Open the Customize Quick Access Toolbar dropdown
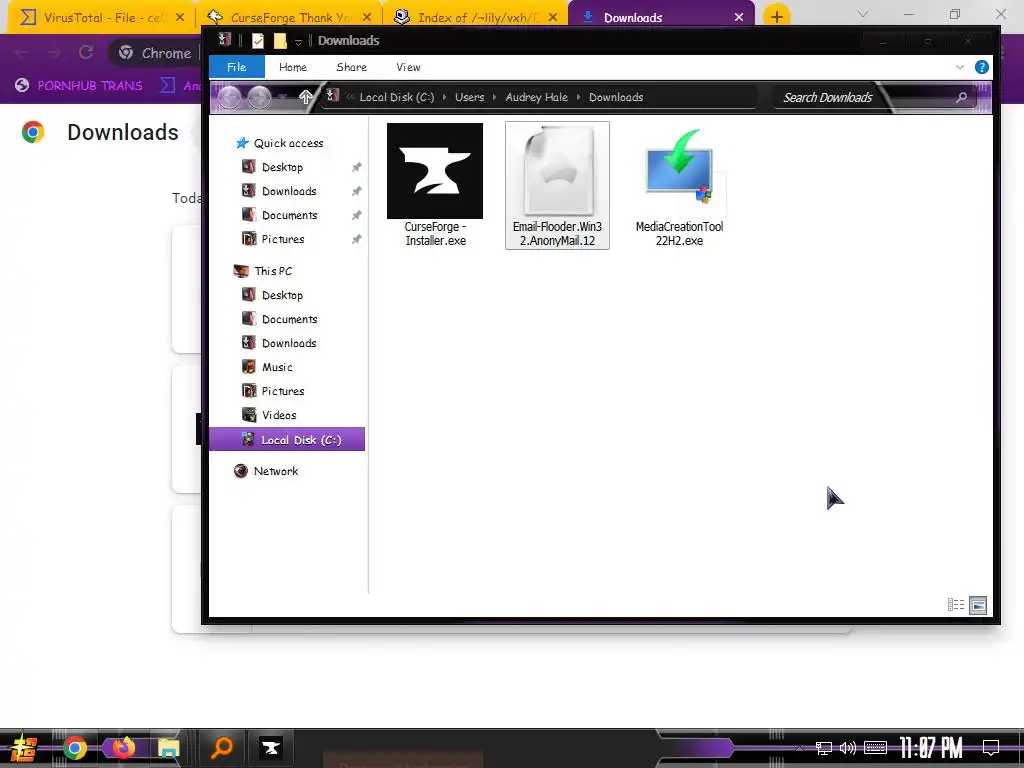The height and width of the screenshot is (768, 1024). 298,42
